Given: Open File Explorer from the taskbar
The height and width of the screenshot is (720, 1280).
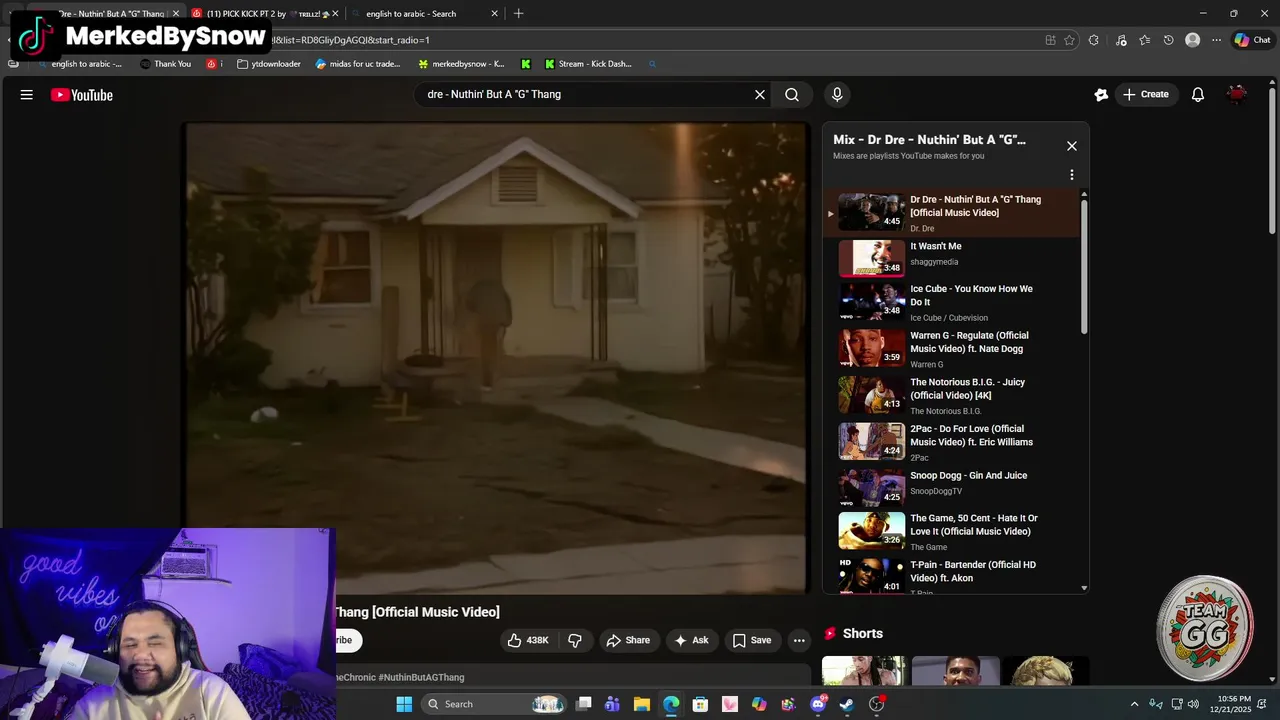Looking at the screenshot, I should (x=642, y=704).
